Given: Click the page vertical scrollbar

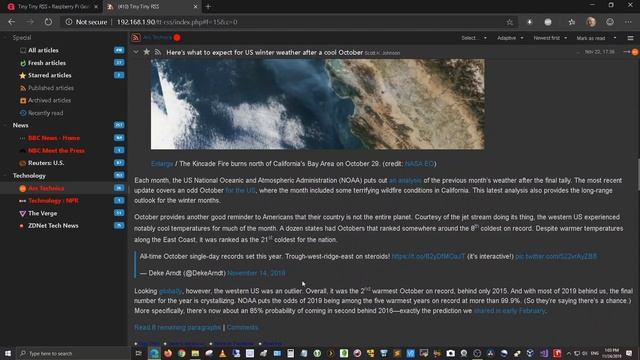Looking at the screenshot, I should click(x=637, y=174).
